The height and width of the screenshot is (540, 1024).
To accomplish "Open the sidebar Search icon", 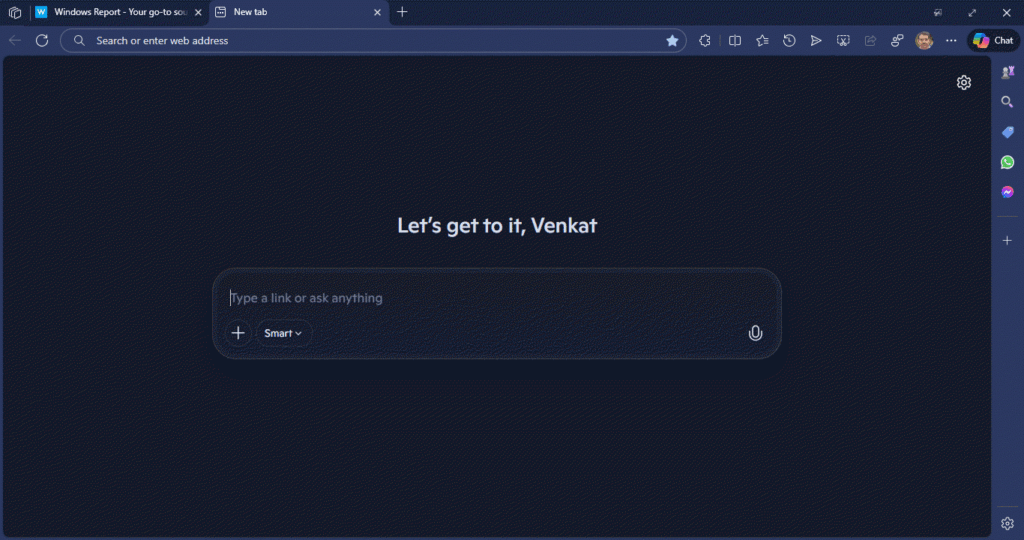I will [1007, 102].
